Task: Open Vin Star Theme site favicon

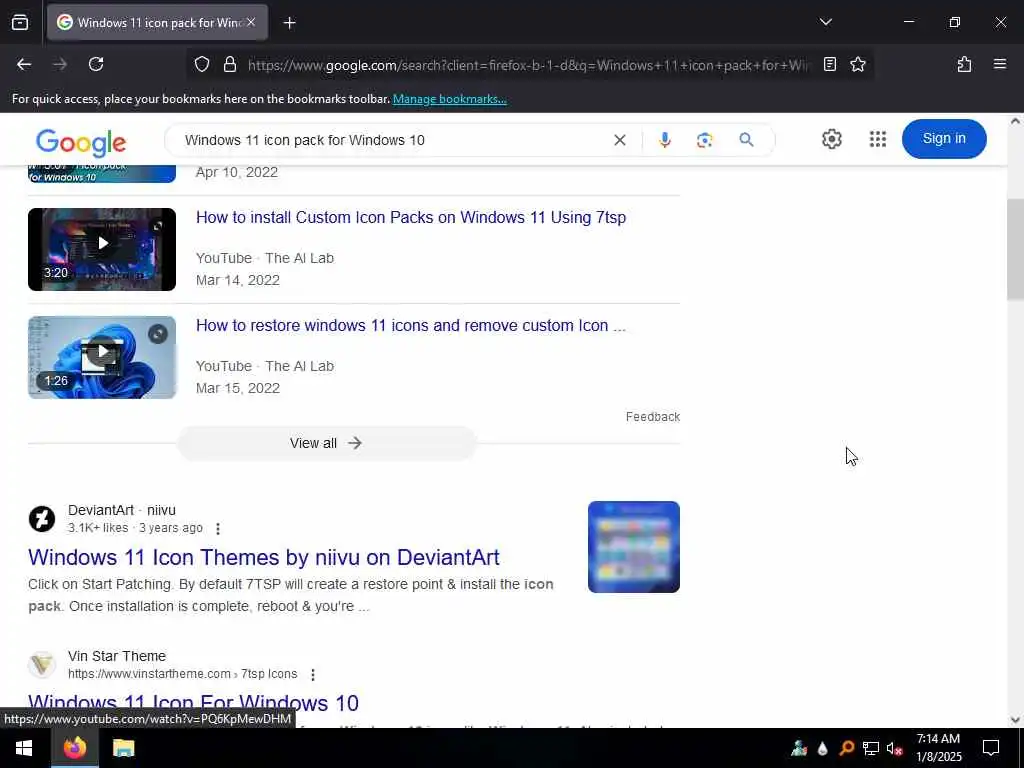Action: point(42,665)
